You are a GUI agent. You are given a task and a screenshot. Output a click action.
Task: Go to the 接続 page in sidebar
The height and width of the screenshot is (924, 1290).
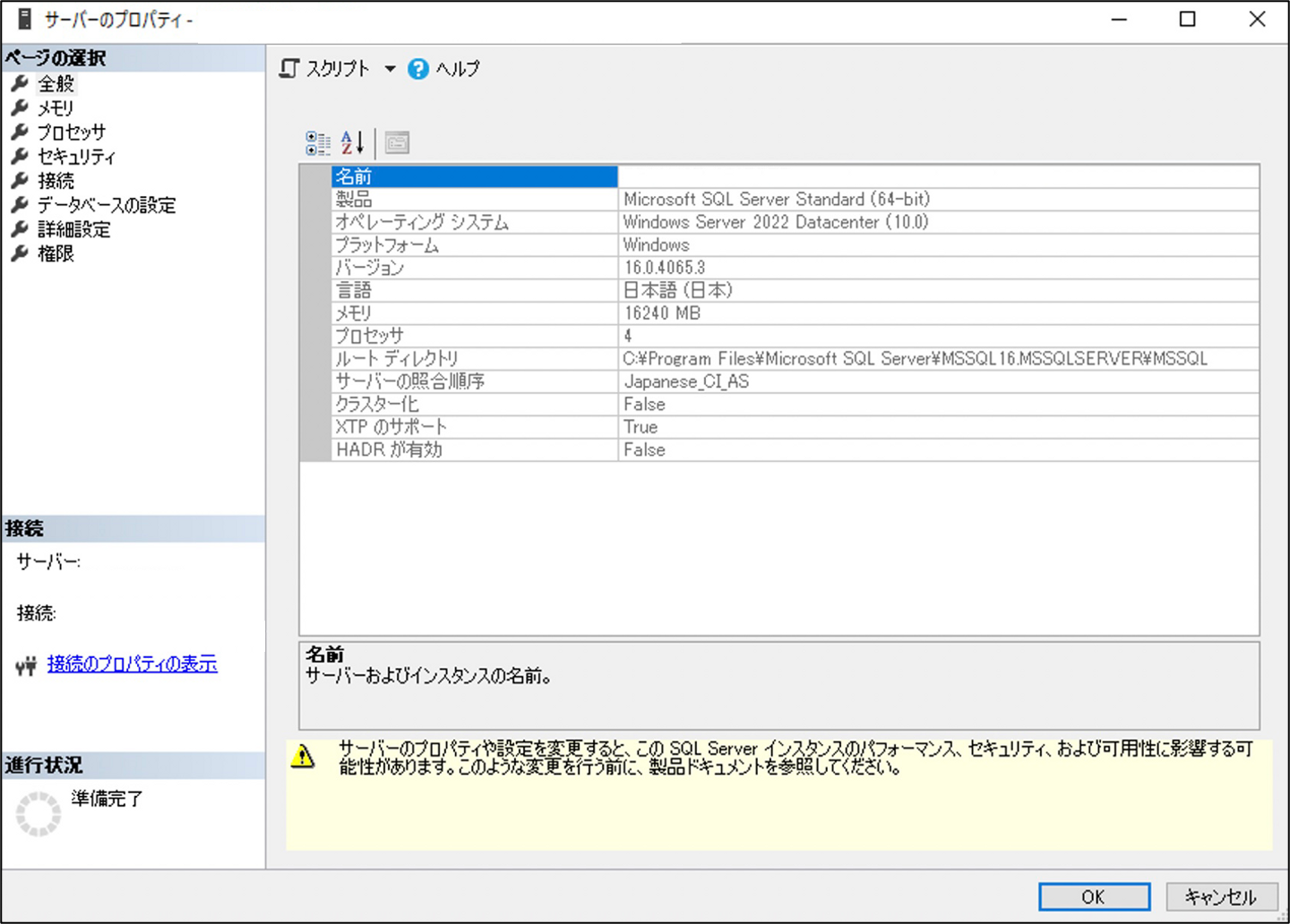coord(56,181)
